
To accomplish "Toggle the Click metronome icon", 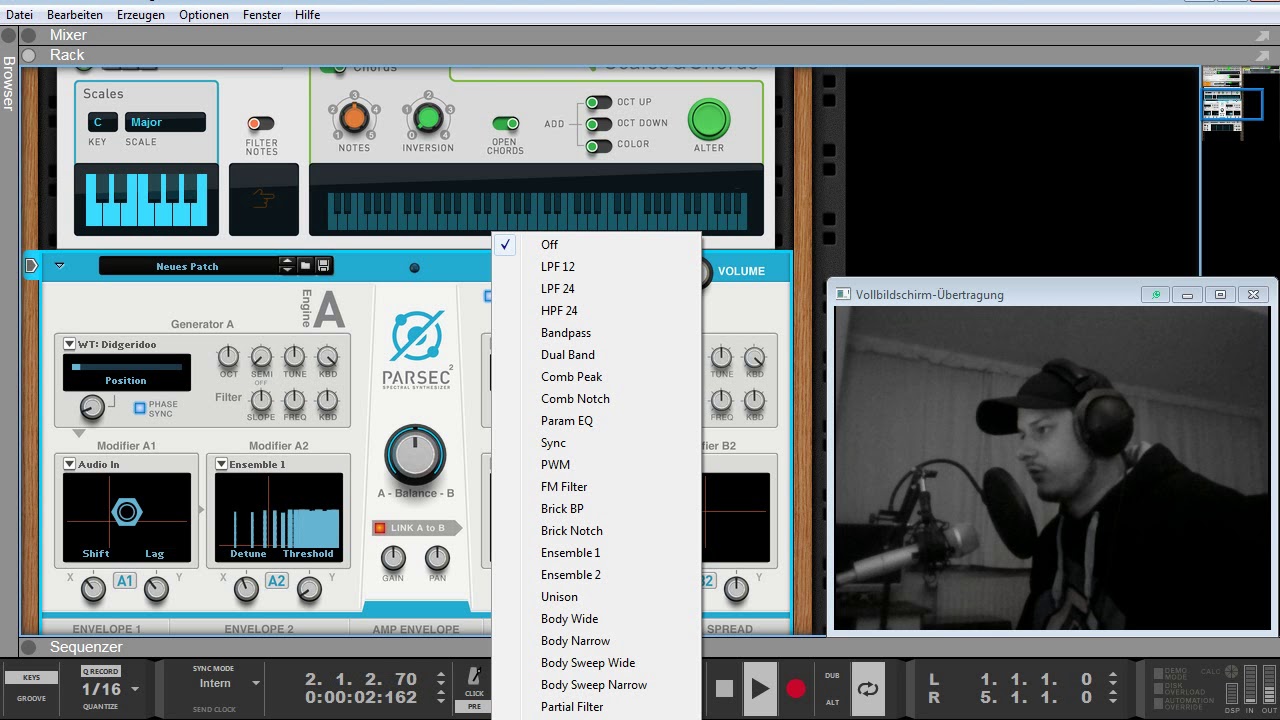I will (474, 677).
